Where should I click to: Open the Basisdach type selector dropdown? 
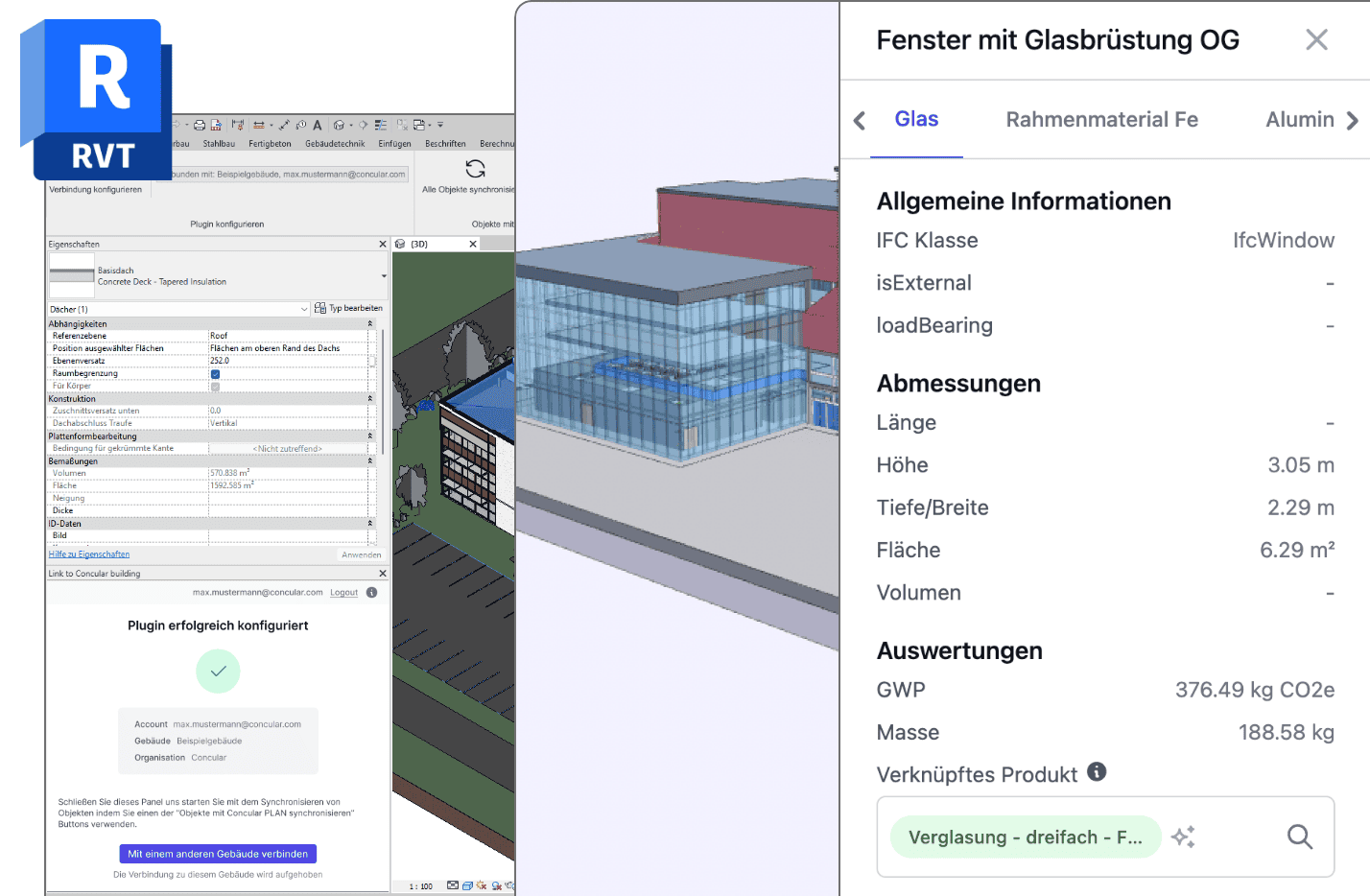(x=384, y=276)
